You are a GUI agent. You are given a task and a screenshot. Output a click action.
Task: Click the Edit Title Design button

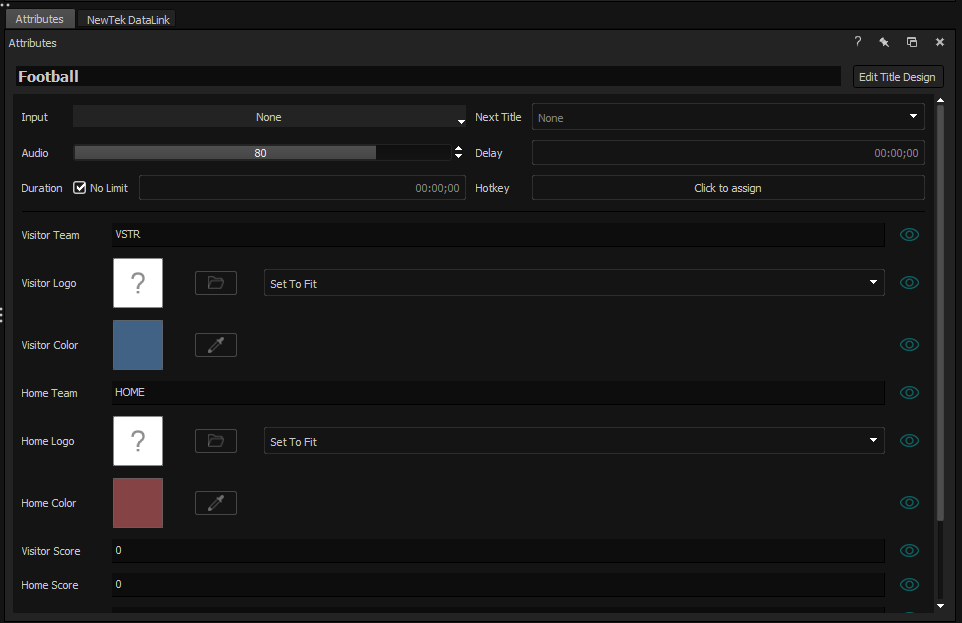pos(897,77)
